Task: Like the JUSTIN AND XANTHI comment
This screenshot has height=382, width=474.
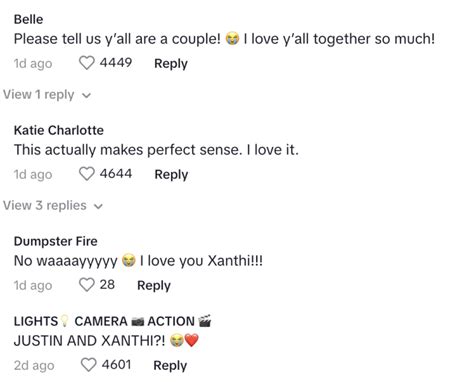Action: point(89,365)
